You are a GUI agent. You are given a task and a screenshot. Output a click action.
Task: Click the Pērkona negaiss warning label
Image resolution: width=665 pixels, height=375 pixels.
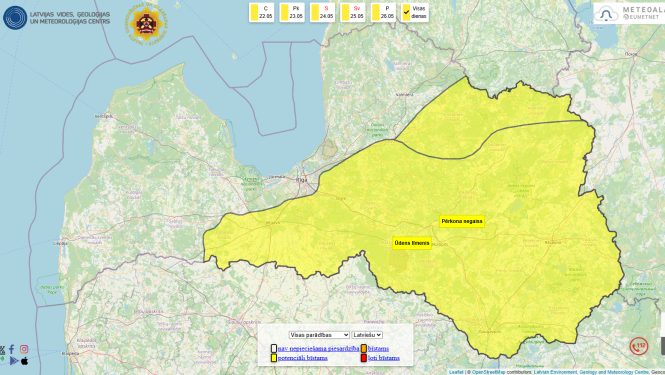[462, 221]
